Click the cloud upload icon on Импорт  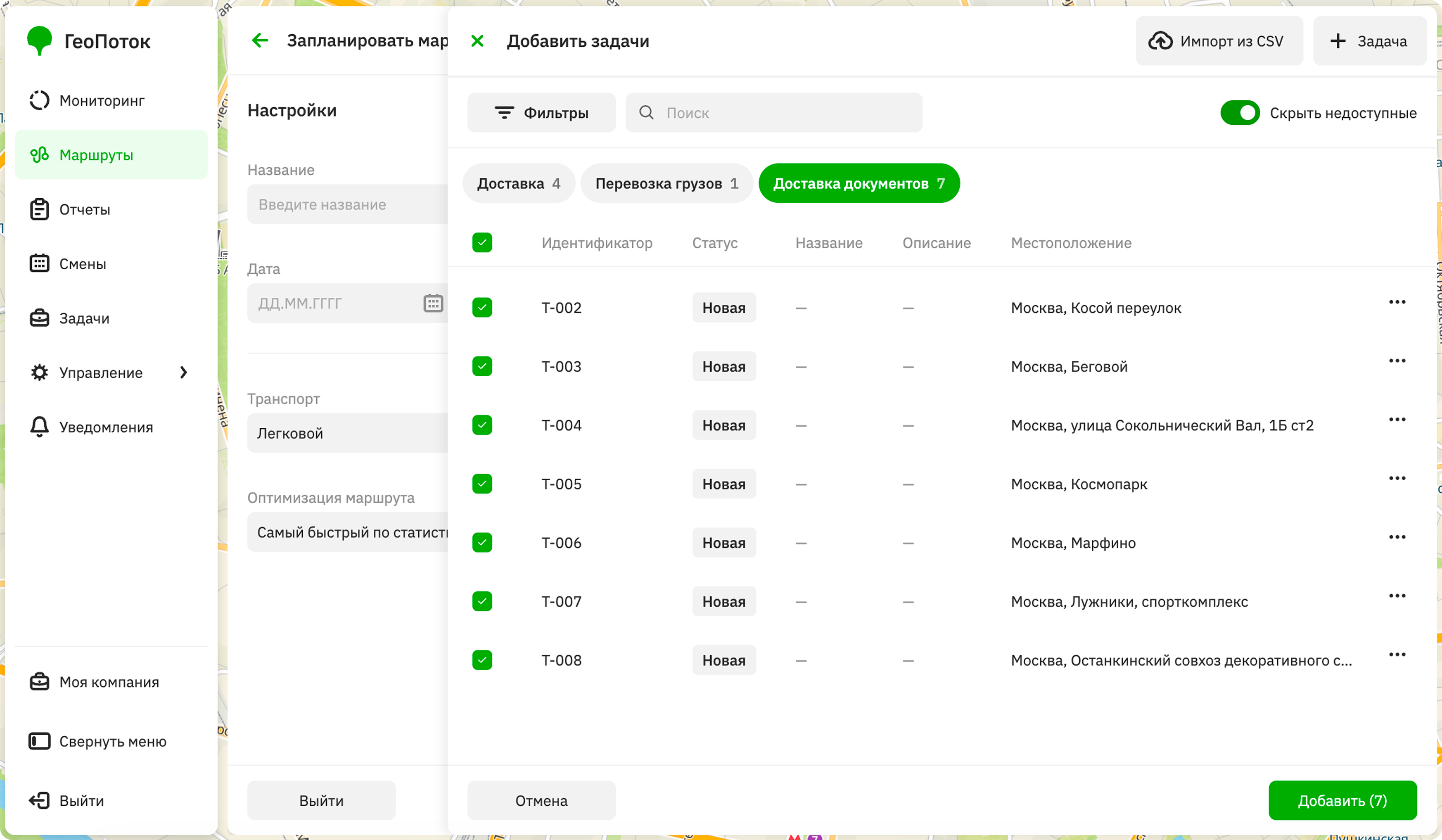pos(1160,41)
